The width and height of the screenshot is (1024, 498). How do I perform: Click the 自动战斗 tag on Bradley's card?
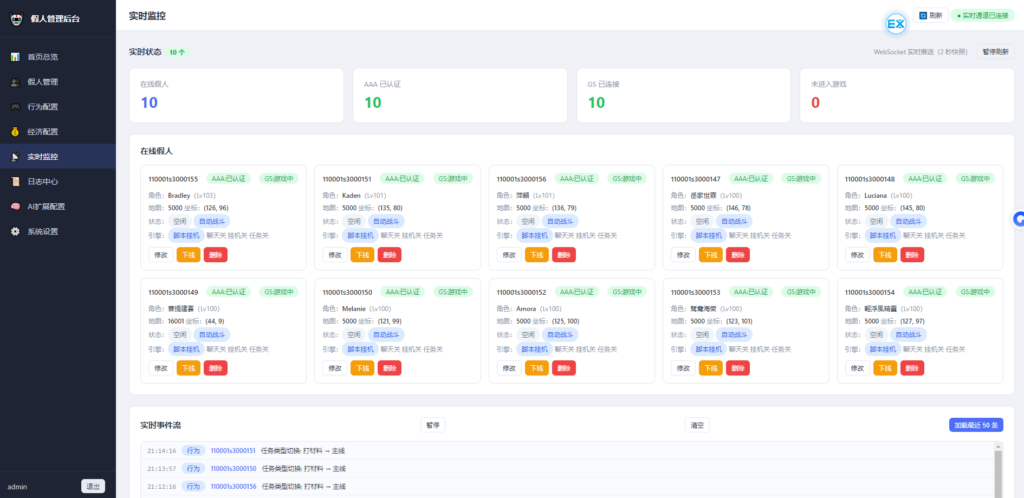click(x=212, y=221)
